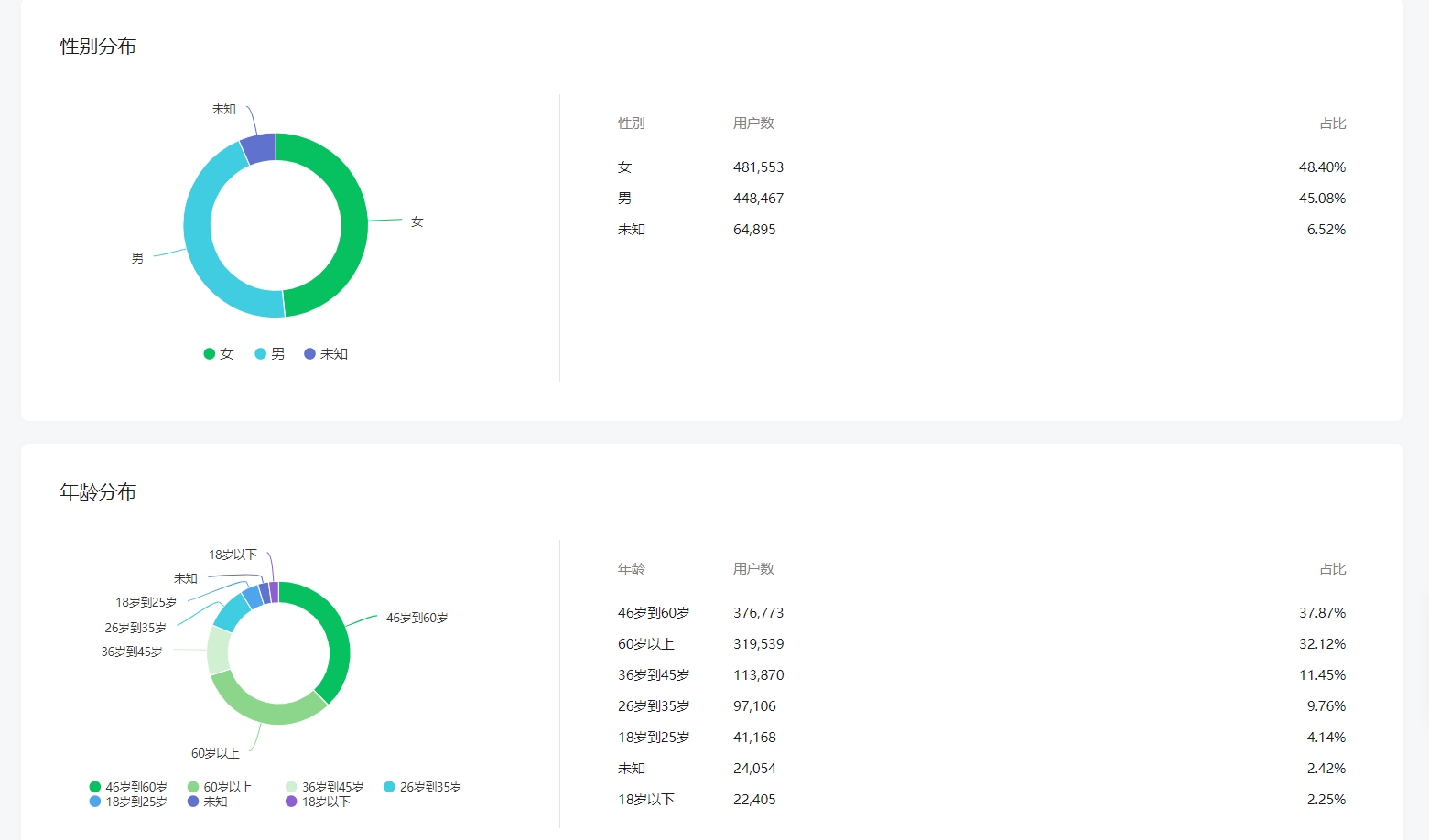Viewport: 1429px width, 840px height.
Task: Toggle the 60岁以上 legend item
Action: (x=220, y=787)
